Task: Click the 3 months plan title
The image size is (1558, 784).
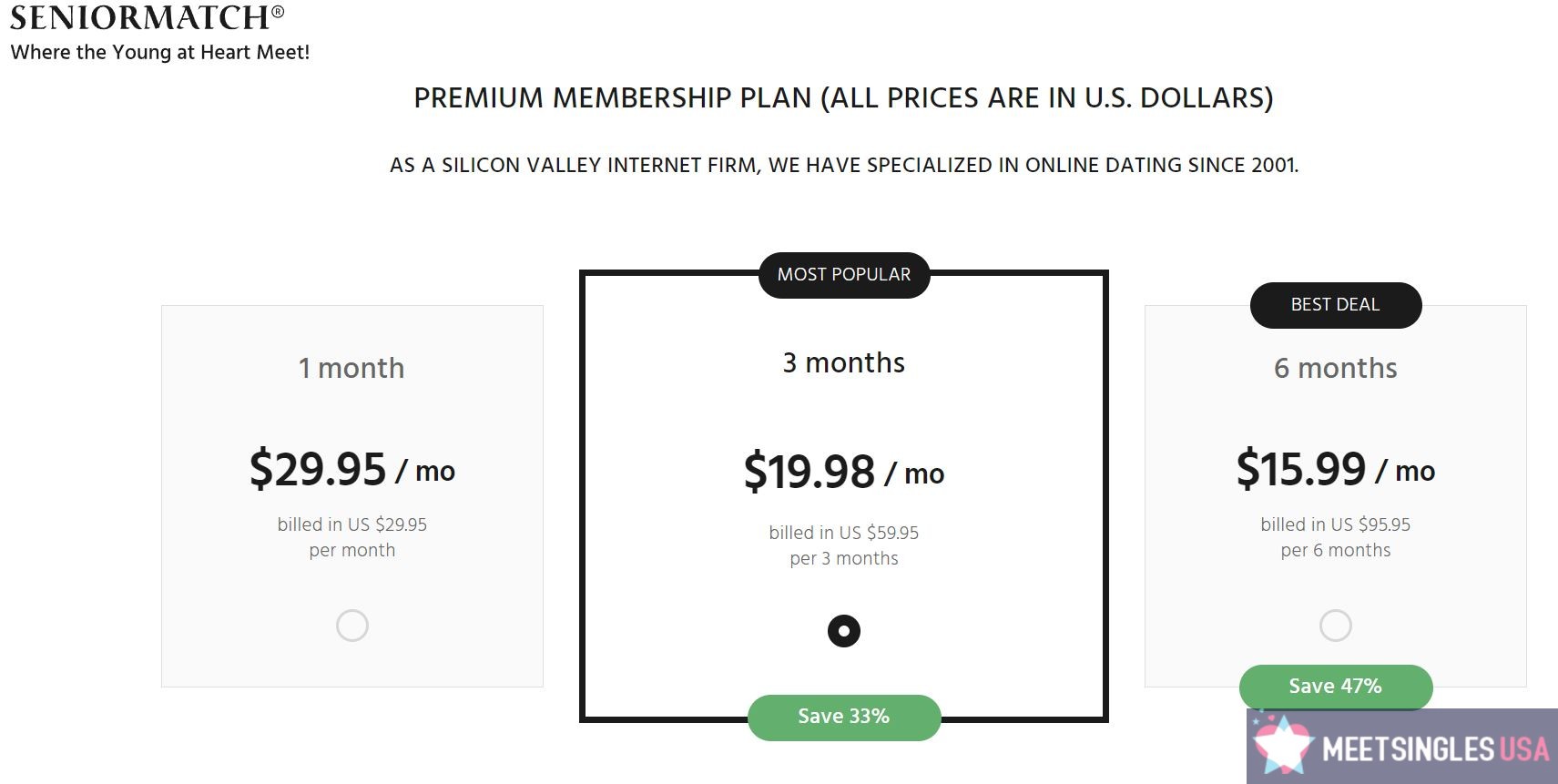Action: (x=844, y=362)
